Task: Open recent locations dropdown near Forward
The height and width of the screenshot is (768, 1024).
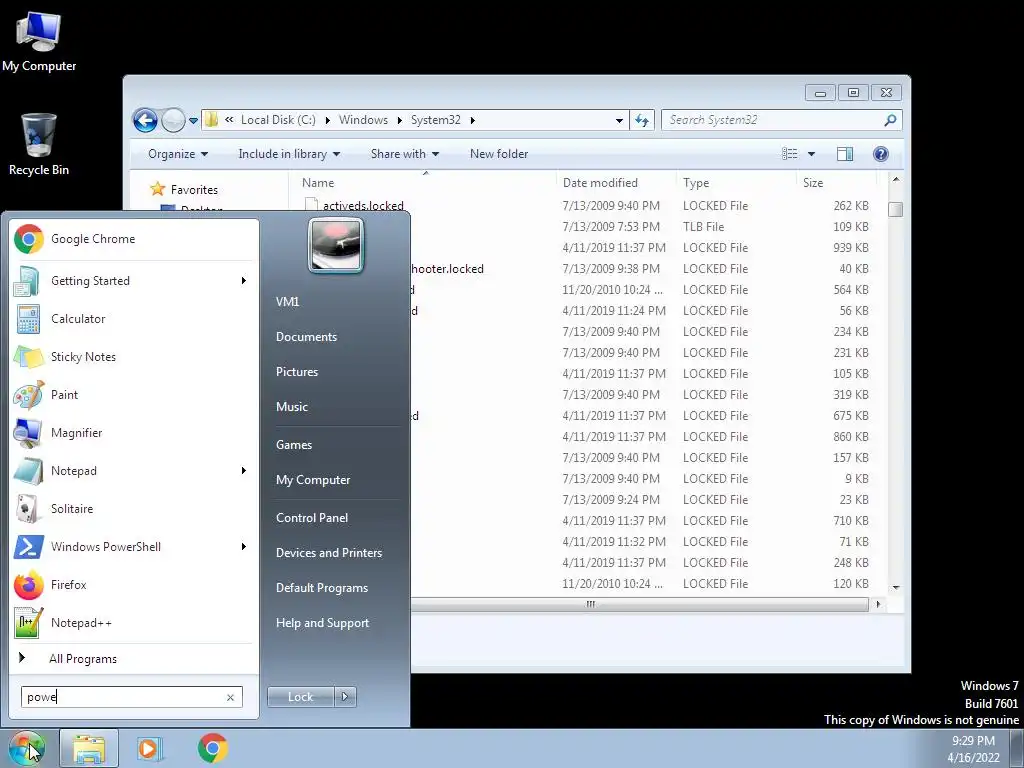Action: click(x=193, y=120)
